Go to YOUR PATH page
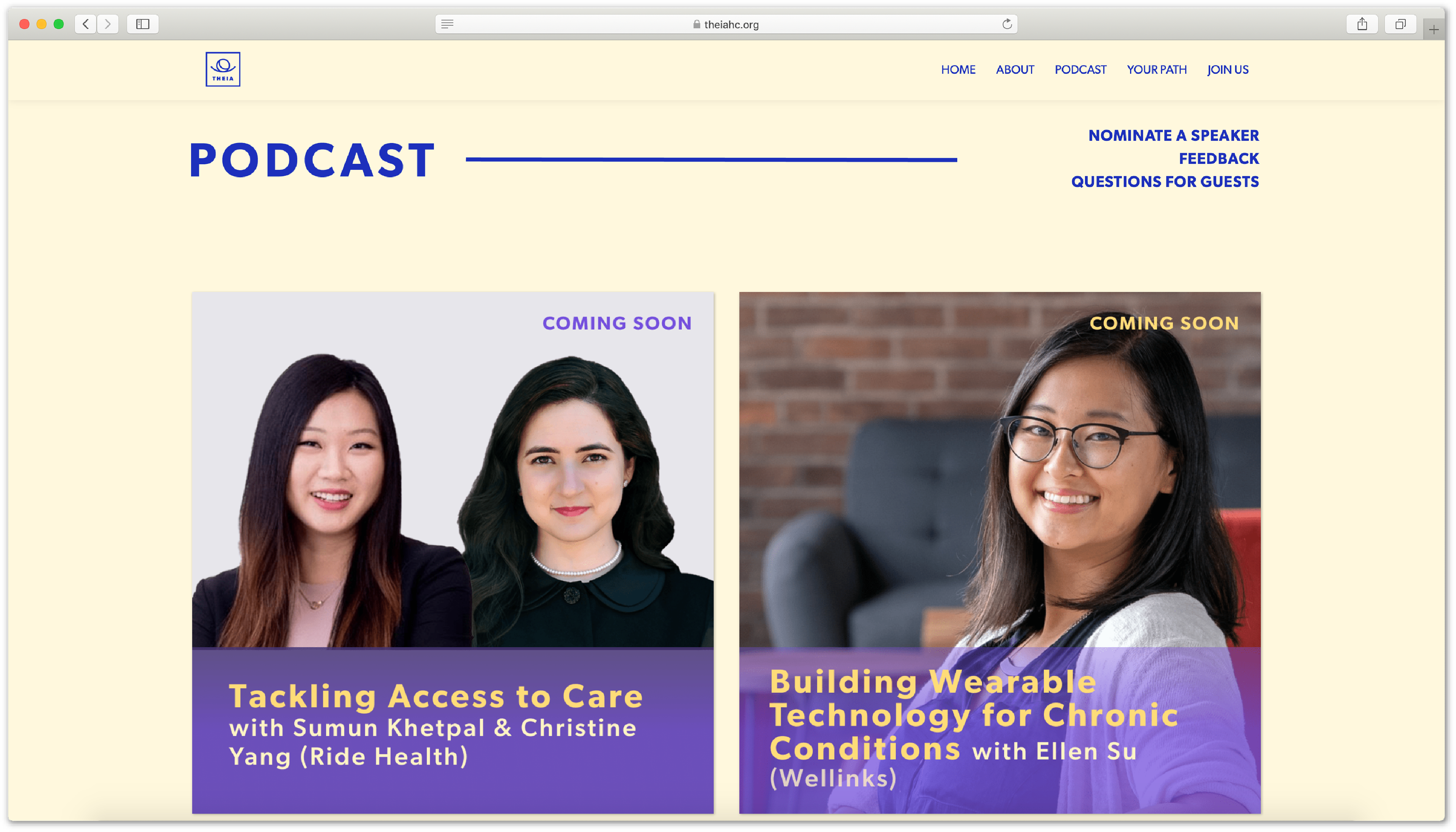The width and height of the screenshot is (1456, 832). tap(1156, 70)
